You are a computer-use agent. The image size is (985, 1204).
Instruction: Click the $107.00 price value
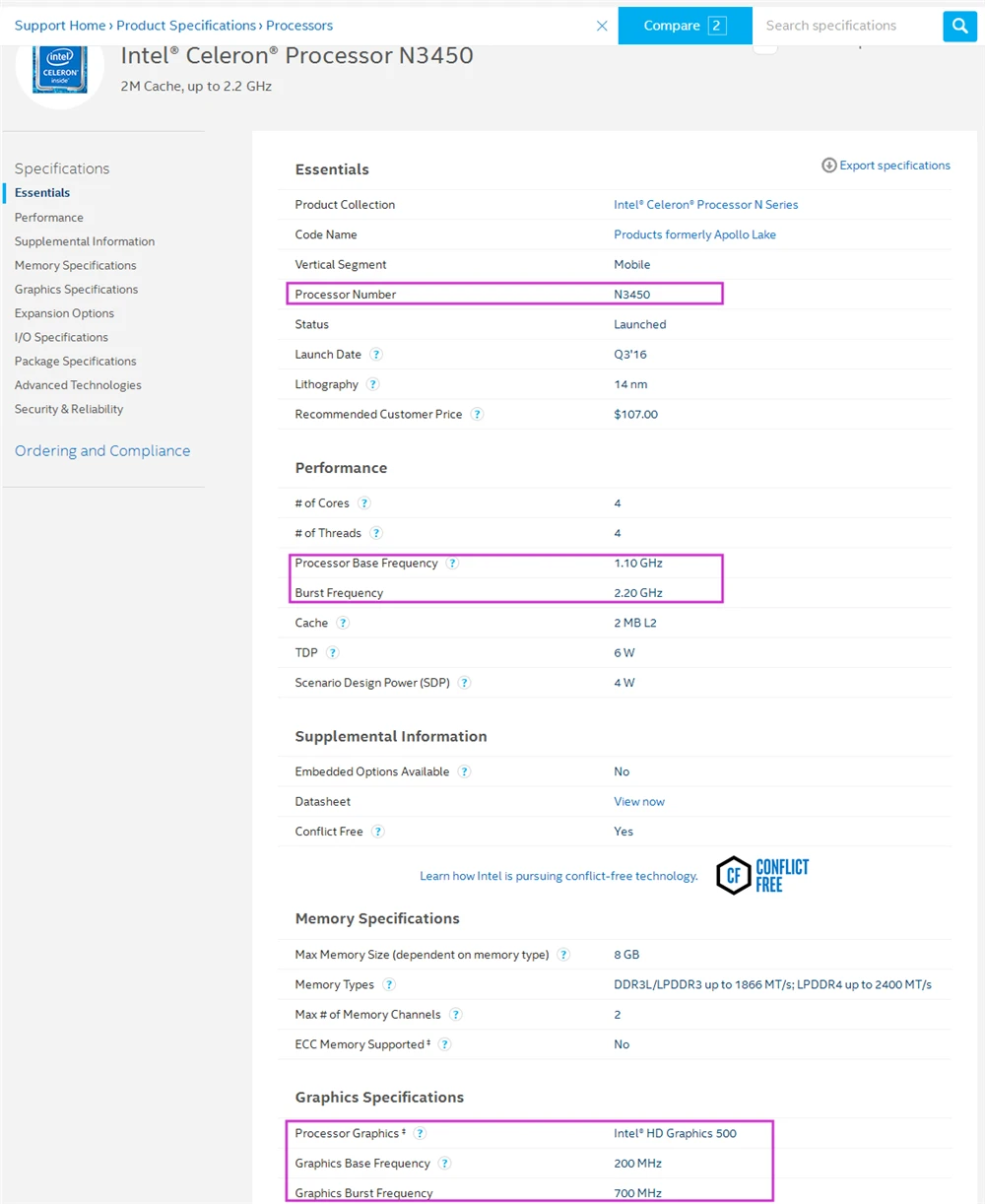point(636,415)
